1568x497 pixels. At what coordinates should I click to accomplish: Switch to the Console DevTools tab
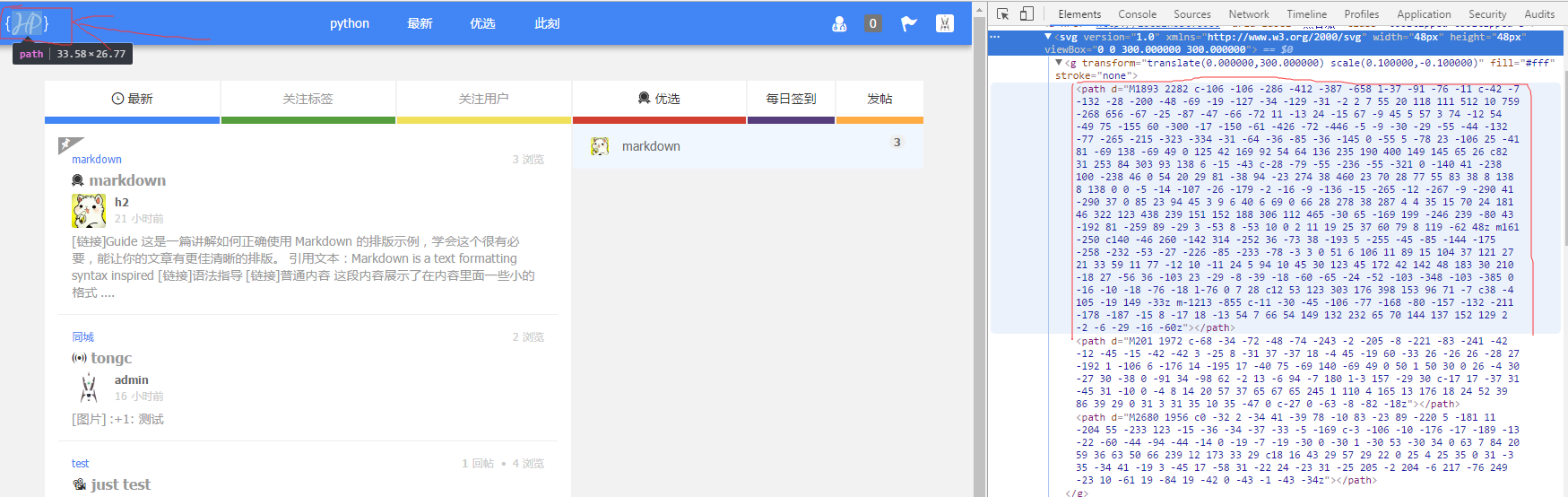[x=1137, y=13]
